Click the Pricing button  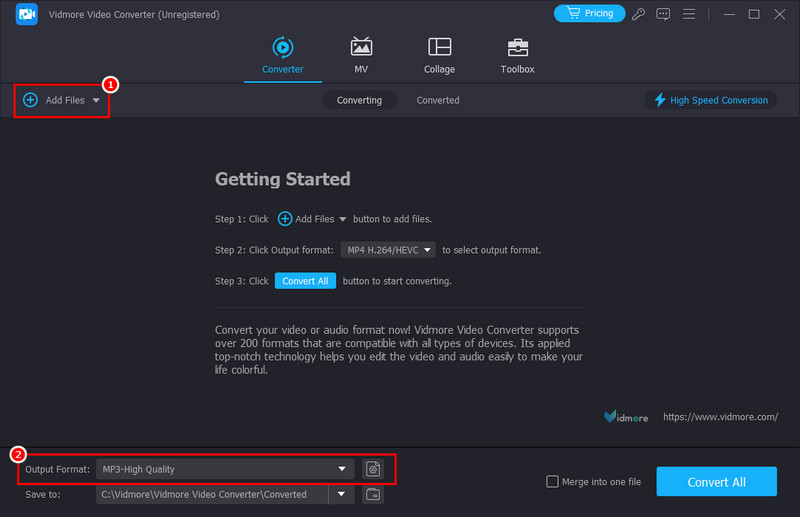(x=589, y=14)
